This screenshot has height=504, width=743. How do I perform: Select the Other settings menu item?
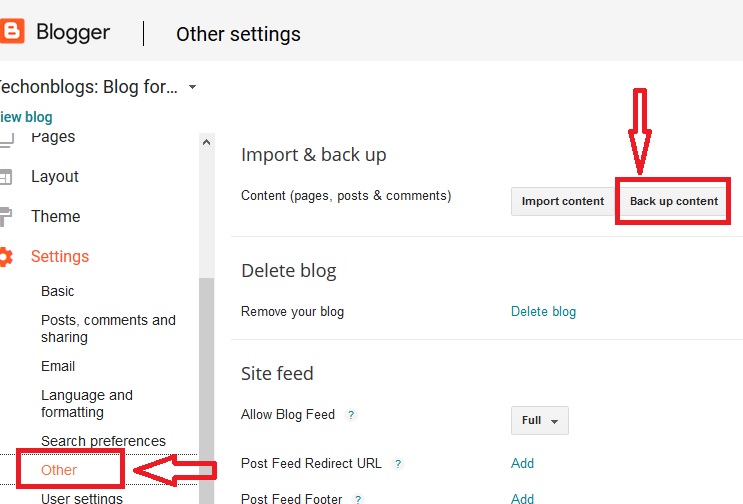[59, 469]
